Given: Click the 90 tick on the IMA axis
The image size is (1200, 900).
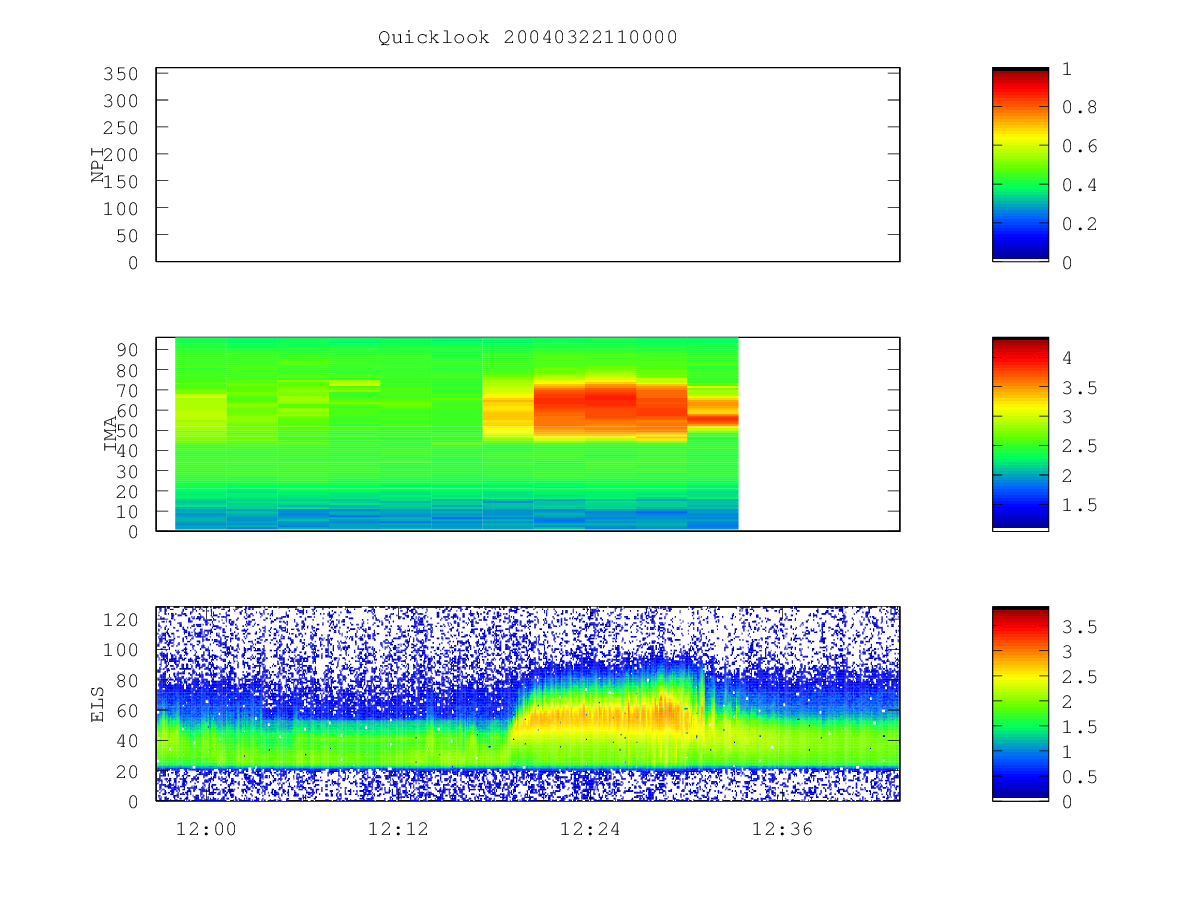Looking at the screenshot, I should (127, 349).
